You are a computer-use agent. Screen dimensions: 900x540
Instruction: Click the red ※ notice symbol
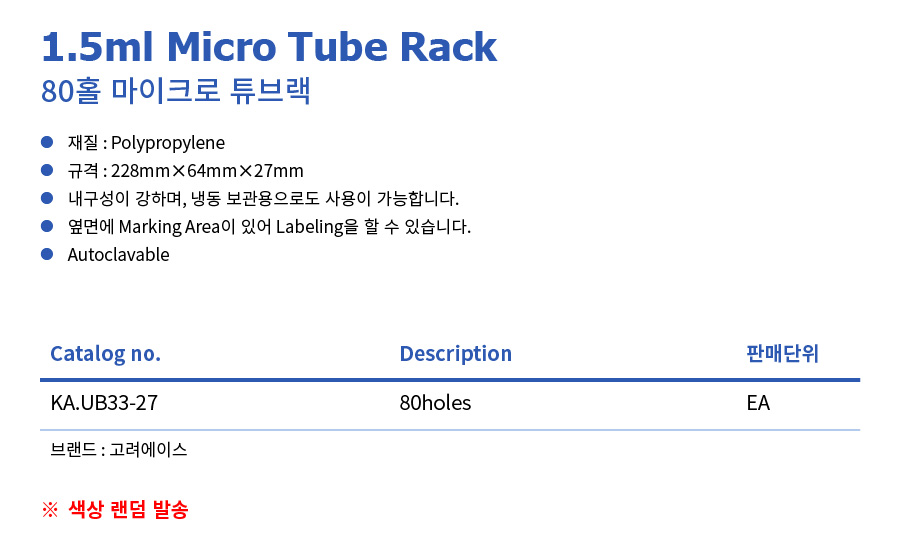tap(50, 510)
